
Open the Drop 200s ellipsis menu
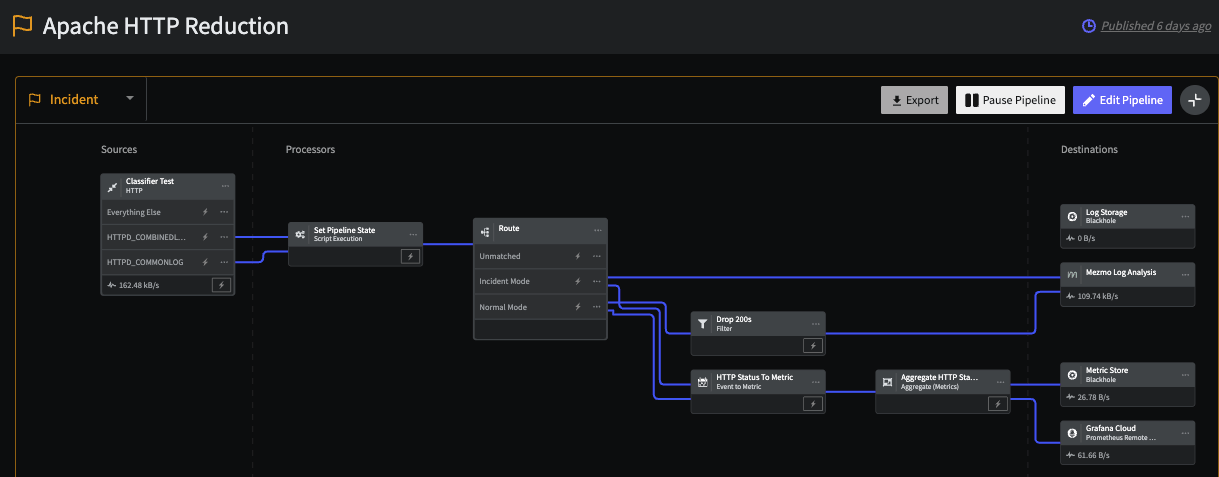coord(816,323)
